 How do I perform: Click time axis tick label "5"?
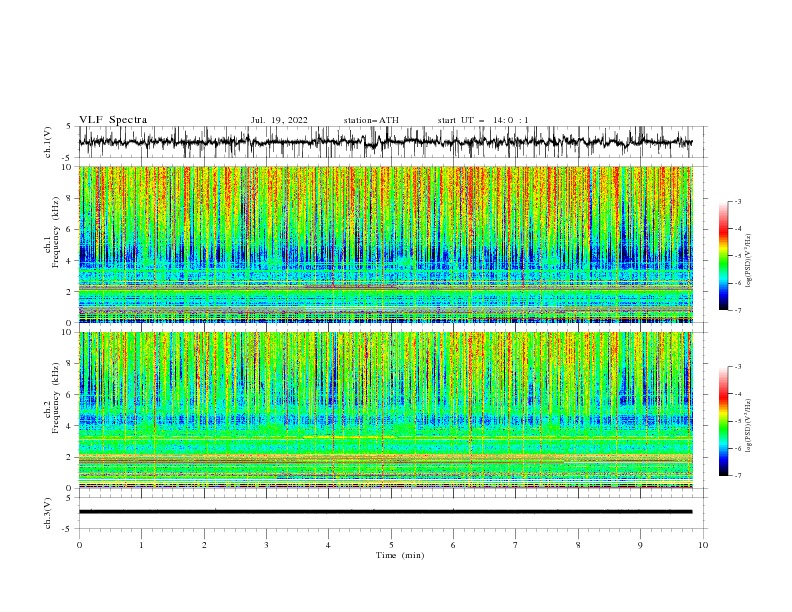(x=391, y=545)
